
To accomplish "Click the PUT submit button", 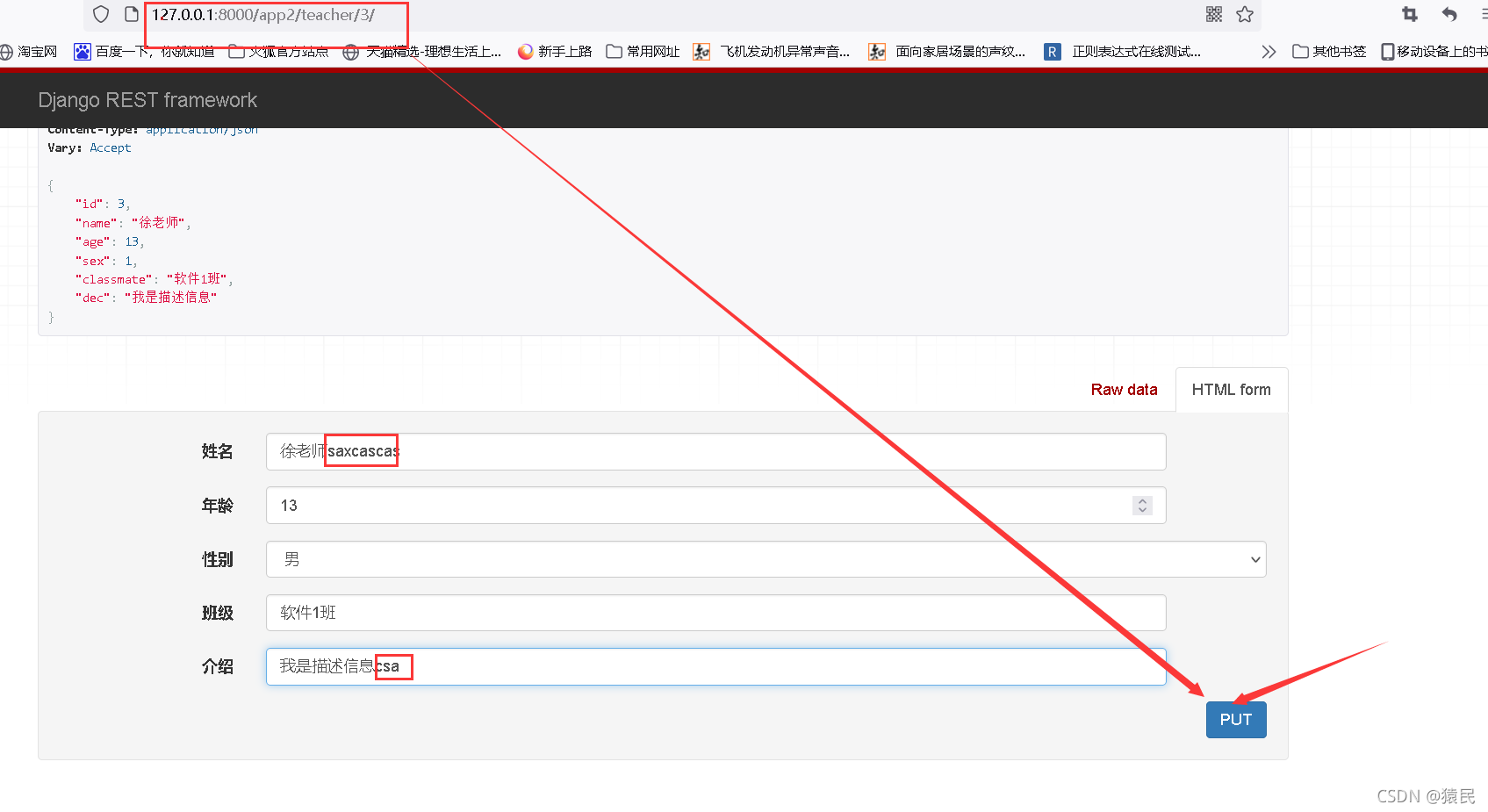I will 1235,720.
